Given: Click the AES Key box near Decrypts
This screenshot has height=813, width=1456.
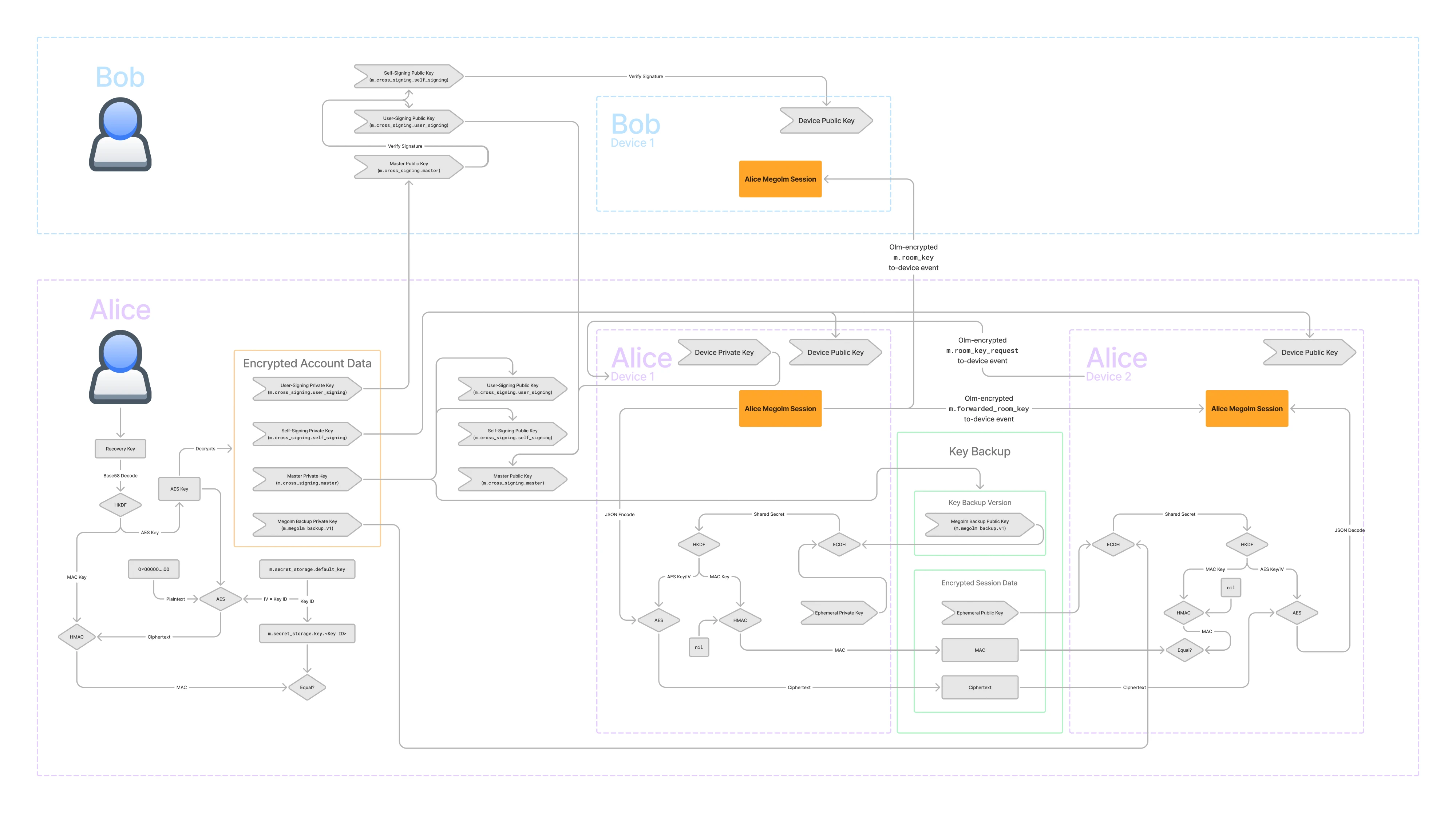Looking at the screenshot, I should [x=179, y=489].
